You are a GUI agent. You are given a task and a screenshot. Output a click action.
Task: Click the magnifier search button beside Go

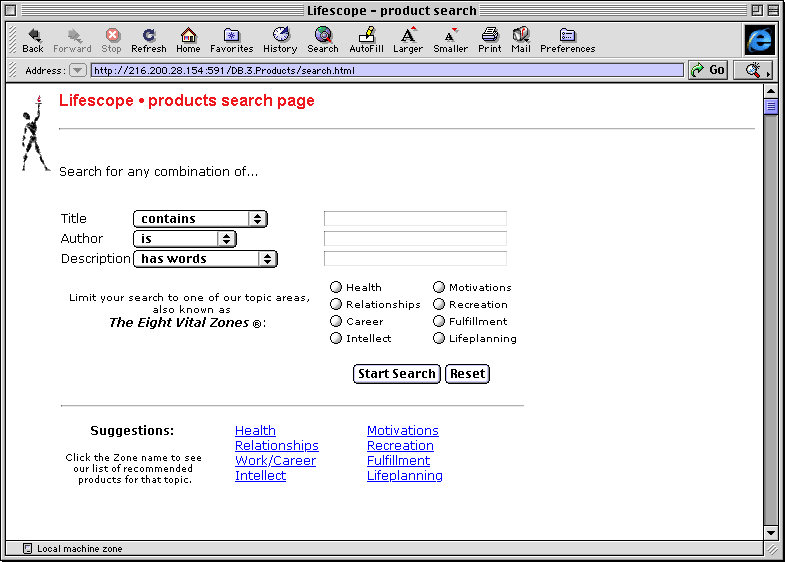click(x=753, y=70)
